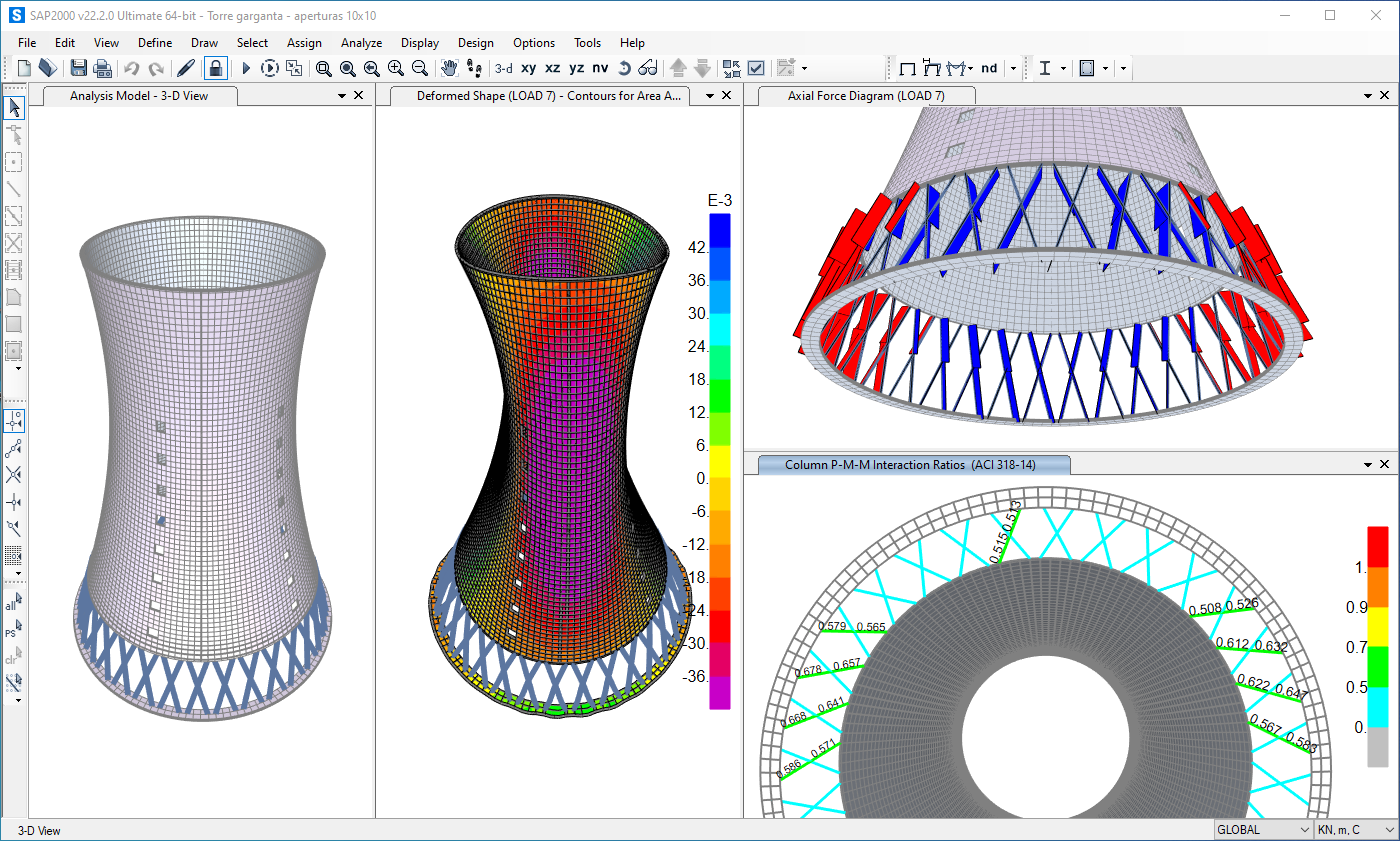This screenshot has height=841, width=1400.
Task: Select the Save Model icon
Action: pyautogui.click(x=78, y=67)
